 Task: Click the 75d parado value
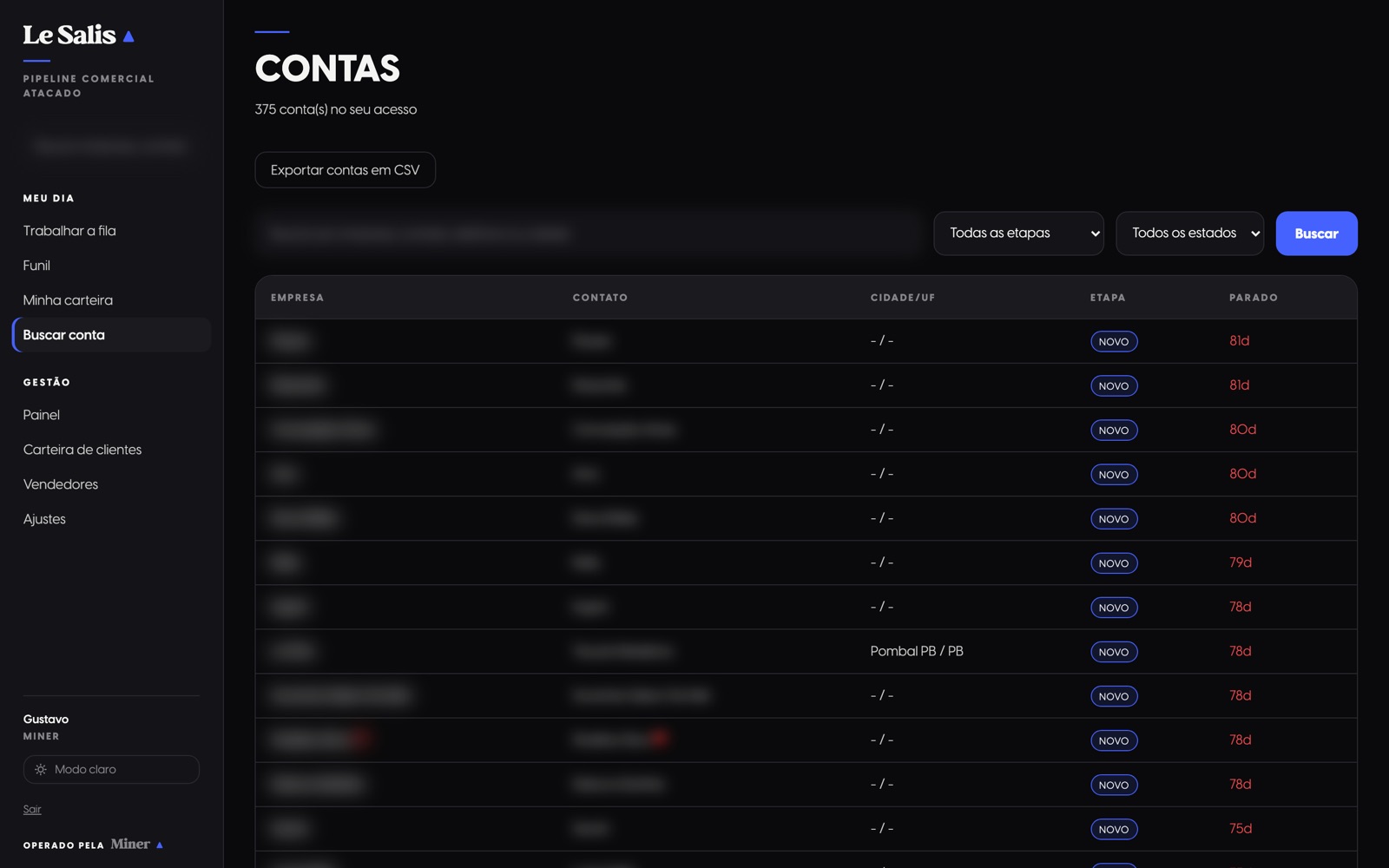1241,829
